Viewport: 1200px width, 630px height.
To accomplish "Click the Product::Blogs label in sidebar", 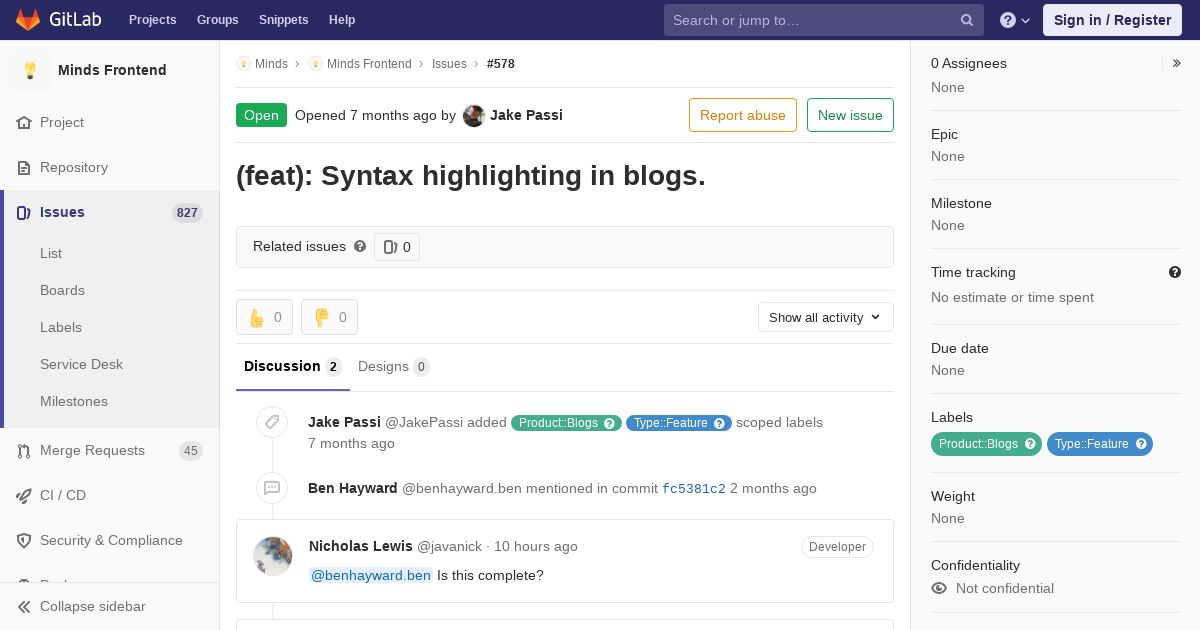I will [986, 444].
